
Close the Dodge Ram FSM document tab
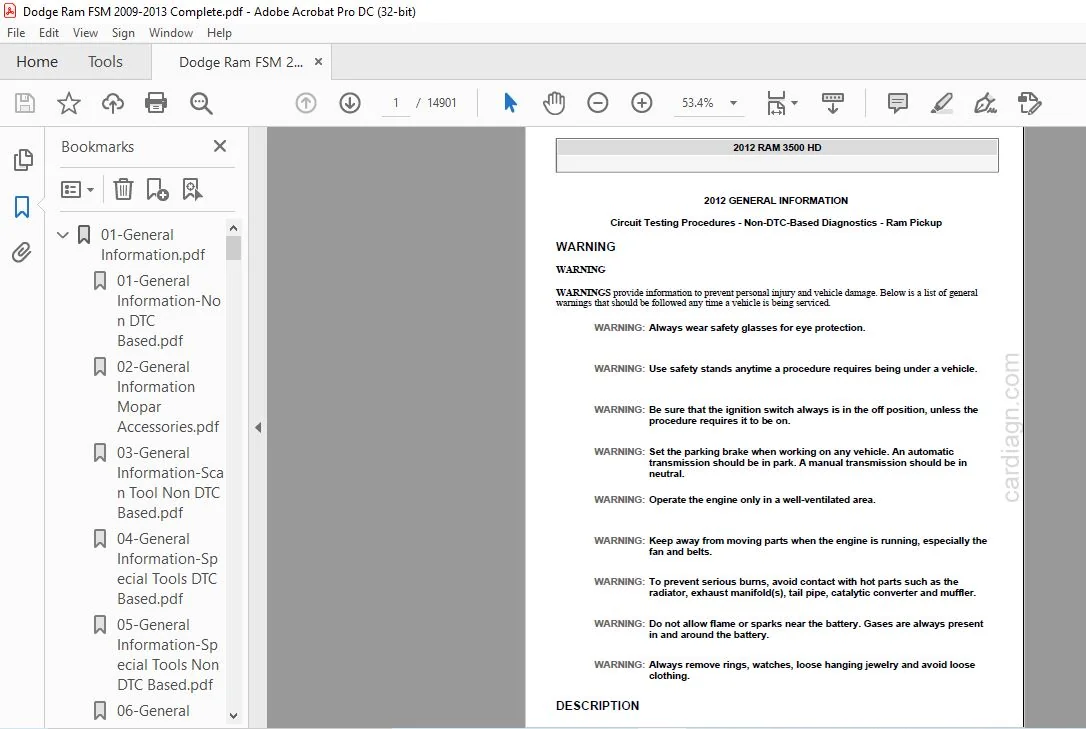pos(319,62)
